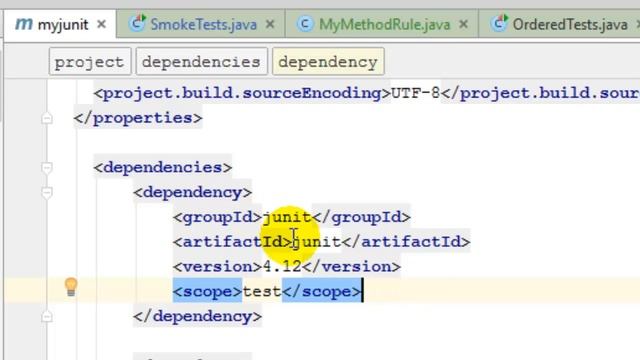This screenshot has height=360, width=640.
Task: Click the 4.12 version value
Action: click(282, 267)
